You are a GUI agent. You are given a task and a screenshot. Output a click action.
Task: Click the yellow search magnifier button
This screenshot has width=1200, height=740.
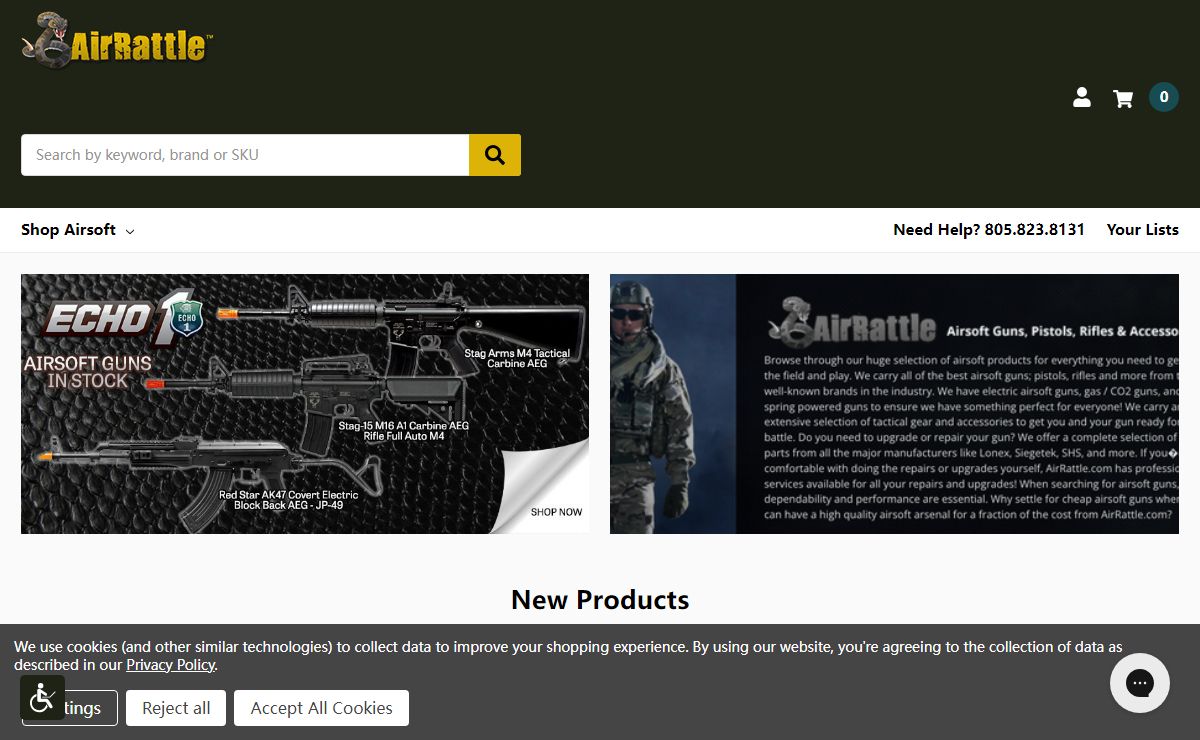495,155
